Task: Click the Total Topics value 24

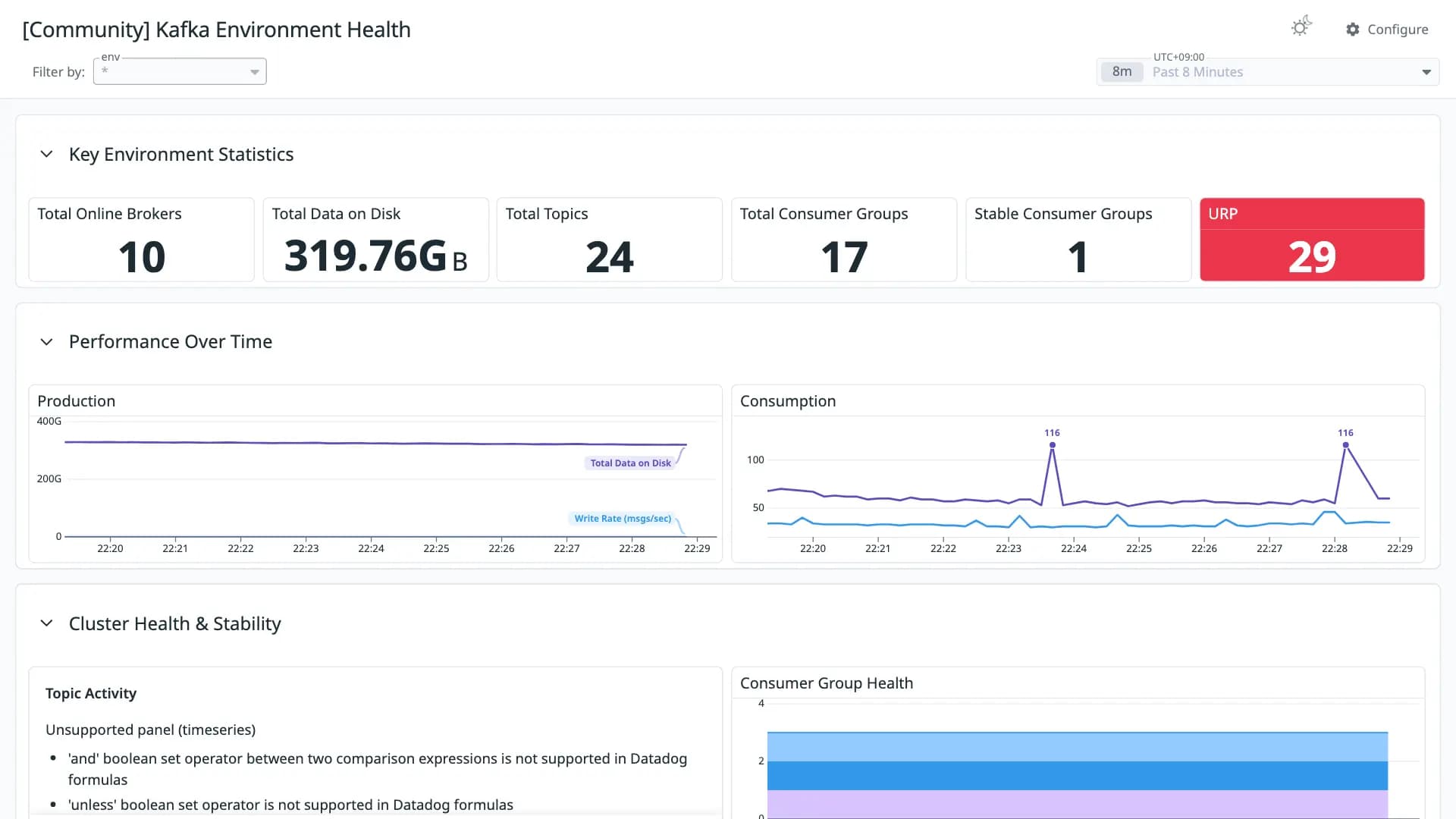Action: 610,257
